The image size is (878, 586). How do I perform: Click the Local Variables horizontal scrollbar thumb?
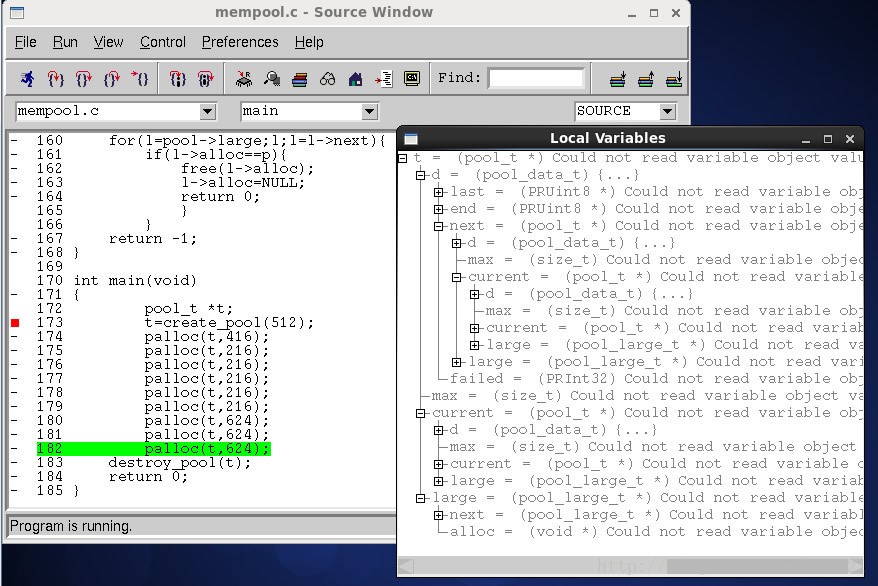point(756,566)
